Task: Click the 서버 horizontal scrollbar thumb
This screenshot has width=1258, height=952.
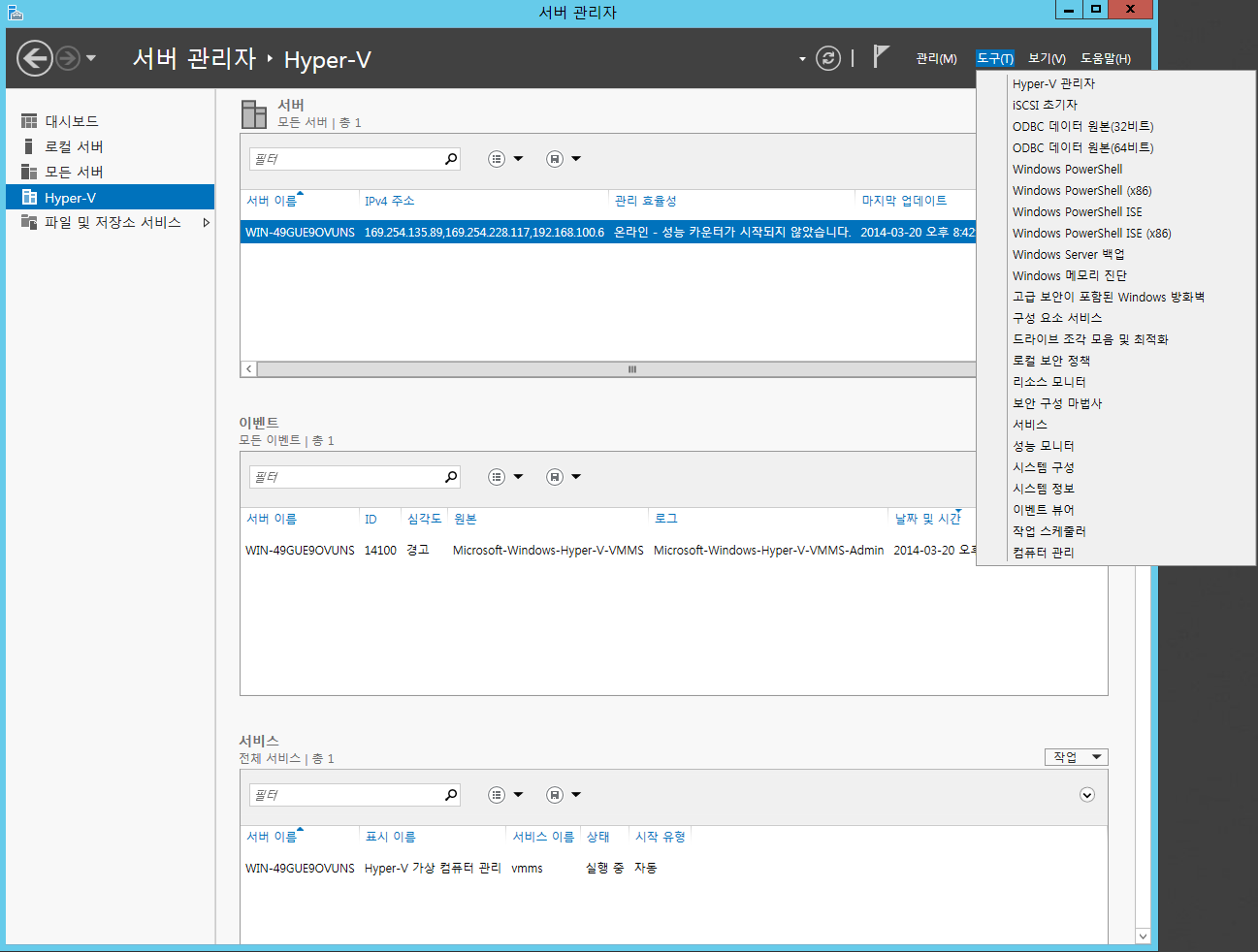Action: pyautogui.click(x=631, y=369)
